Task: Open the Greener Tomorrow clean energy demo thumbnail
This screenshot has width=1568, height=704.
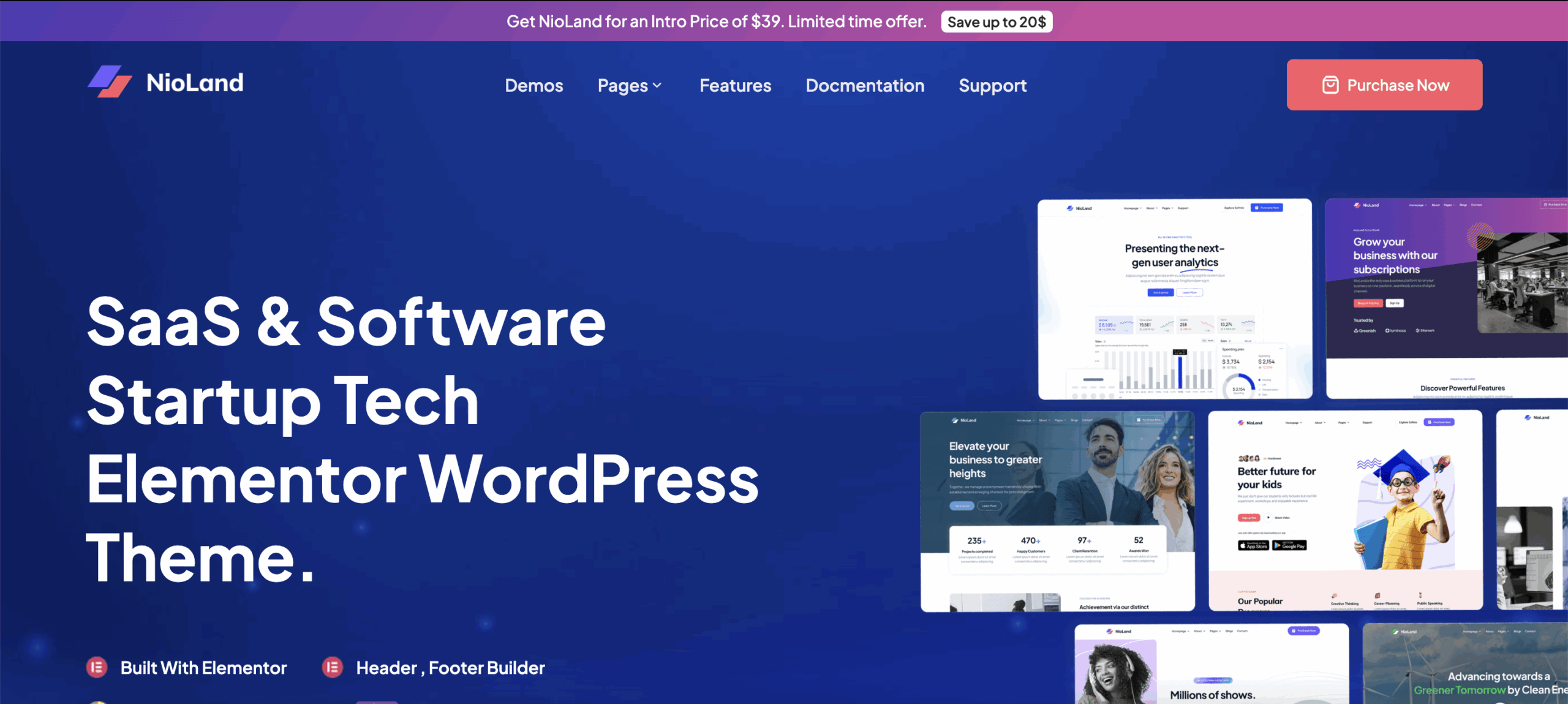Action: pos(1465,664)
